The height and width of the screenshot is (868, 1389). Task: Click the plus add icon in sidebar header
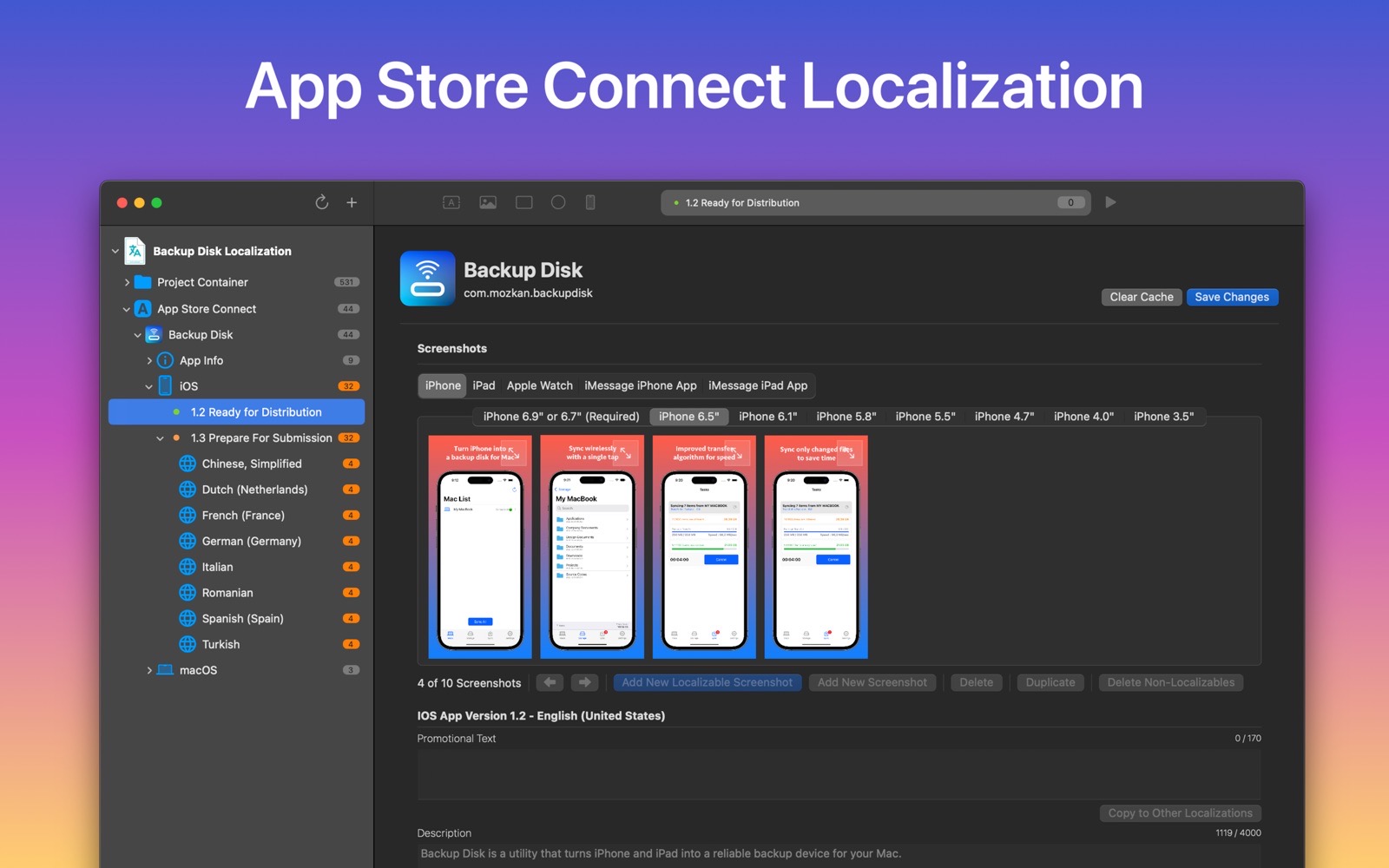click(x=352, y=202)
